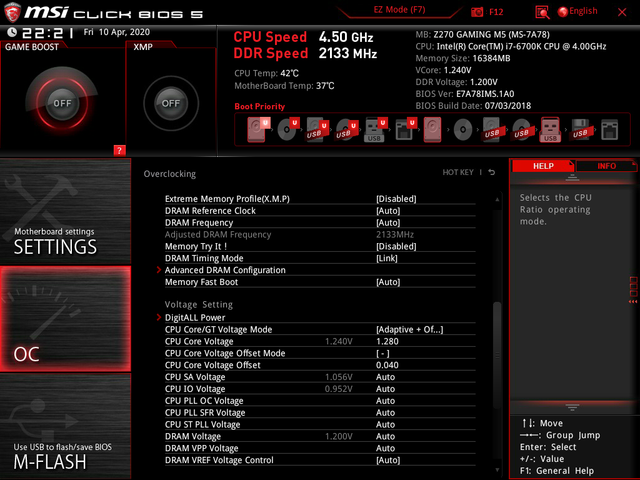
Task: Edit CPU PLL OC Voltage Auto field
Action: click(385, 401)
